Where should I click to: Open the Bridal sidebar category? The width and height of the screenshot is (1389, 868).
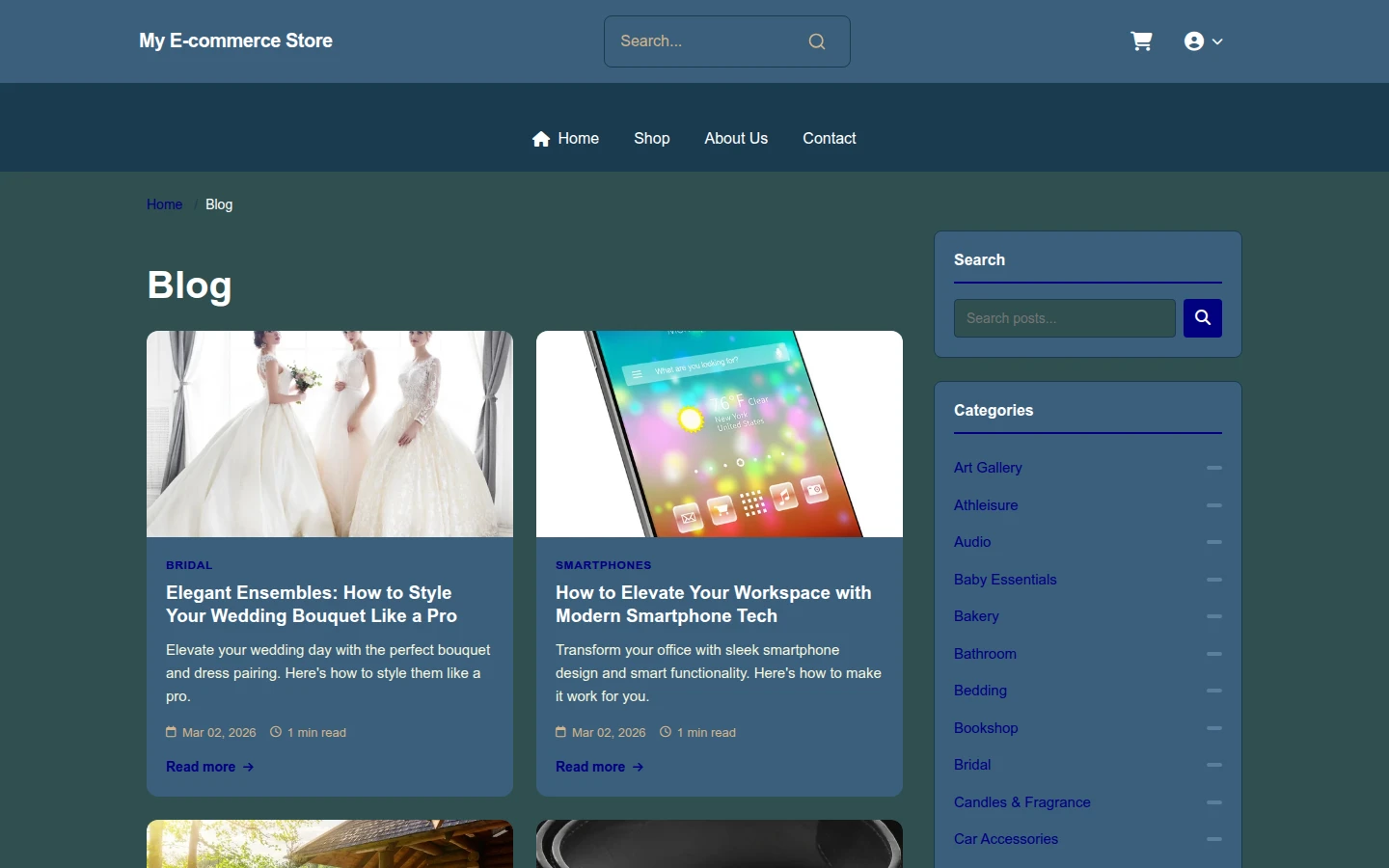972,765
